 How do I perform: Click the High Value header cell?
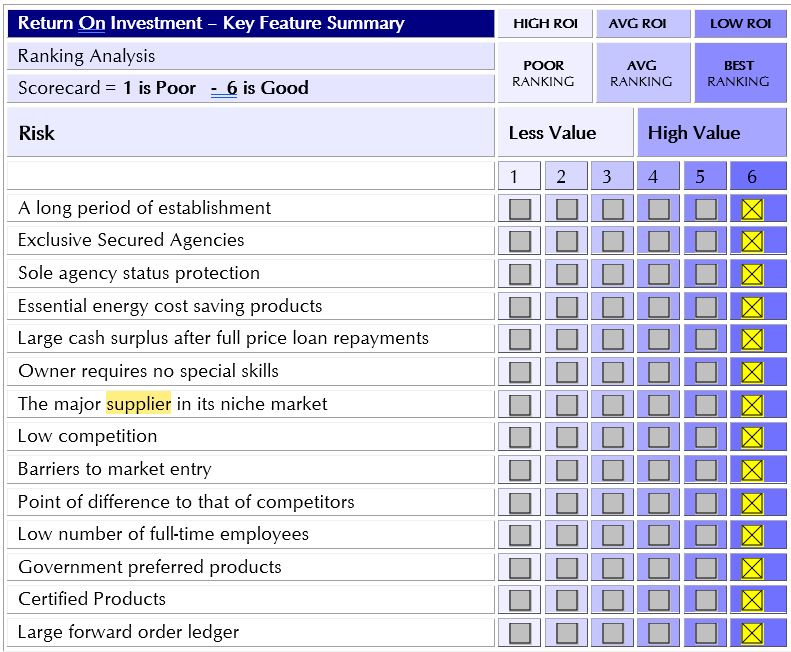pyautogui.click(x=712, y=133)
